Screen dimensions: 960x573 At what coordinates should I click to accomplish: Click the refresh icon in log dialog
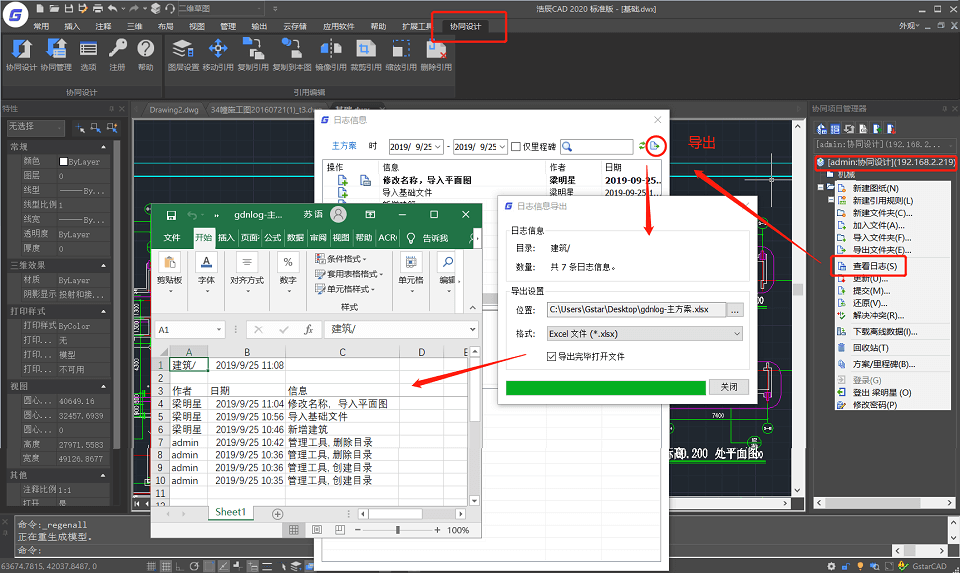(642, 146)
